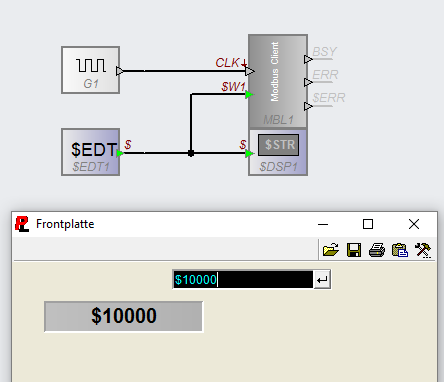Screen dimensions: 444x382
Task: Minimize the Frontplatte window
Action: pos(323,224)
